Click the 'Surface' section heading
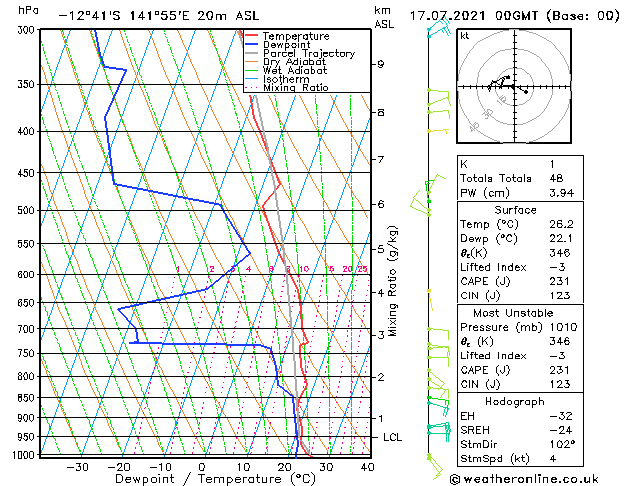629x486 pixels. pyautogui.click(x=515, y=210)
